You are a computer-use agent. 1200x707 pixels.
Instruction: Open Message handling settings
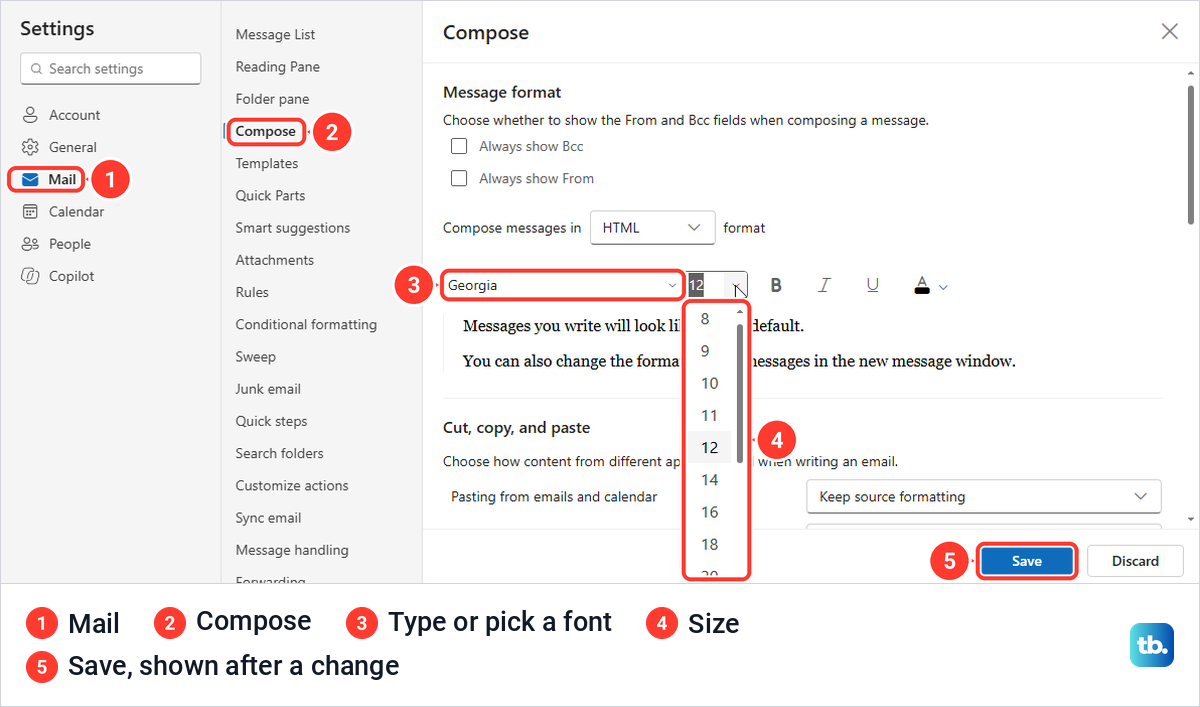click(292, 550)
